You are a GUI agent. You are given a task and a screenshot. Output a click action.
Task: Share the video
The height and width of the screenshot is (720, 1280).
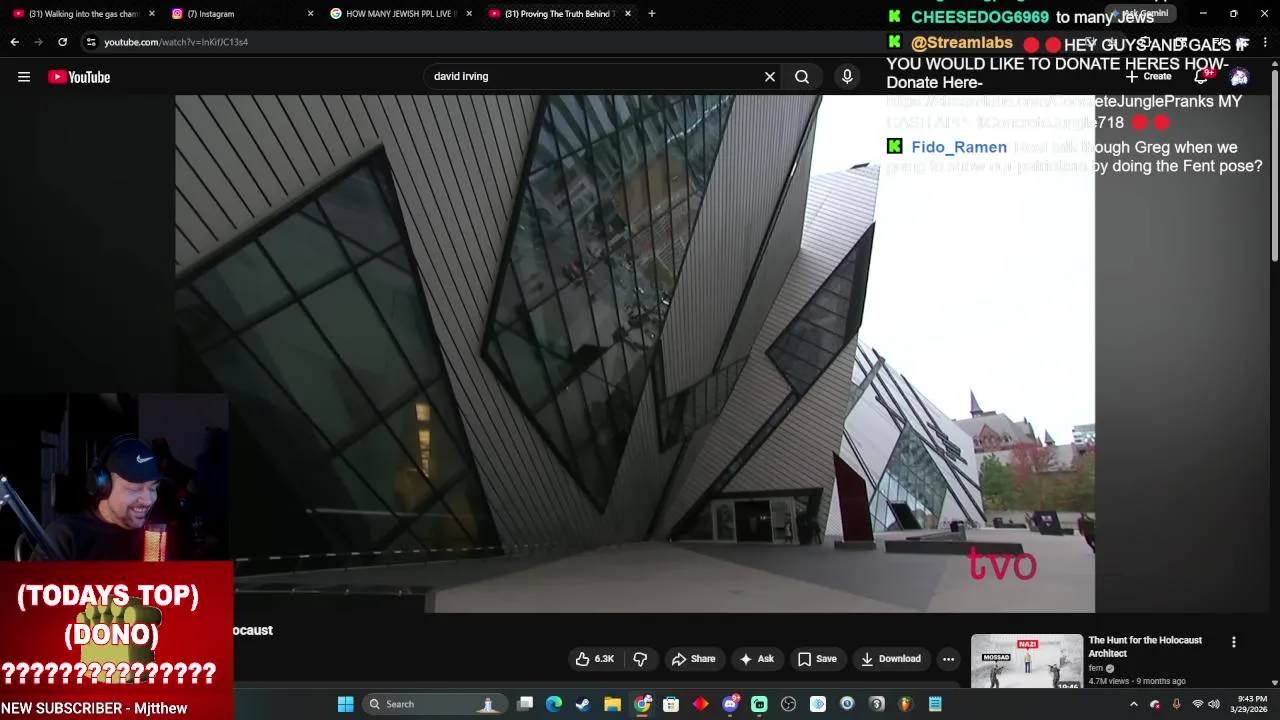point(693,659)
